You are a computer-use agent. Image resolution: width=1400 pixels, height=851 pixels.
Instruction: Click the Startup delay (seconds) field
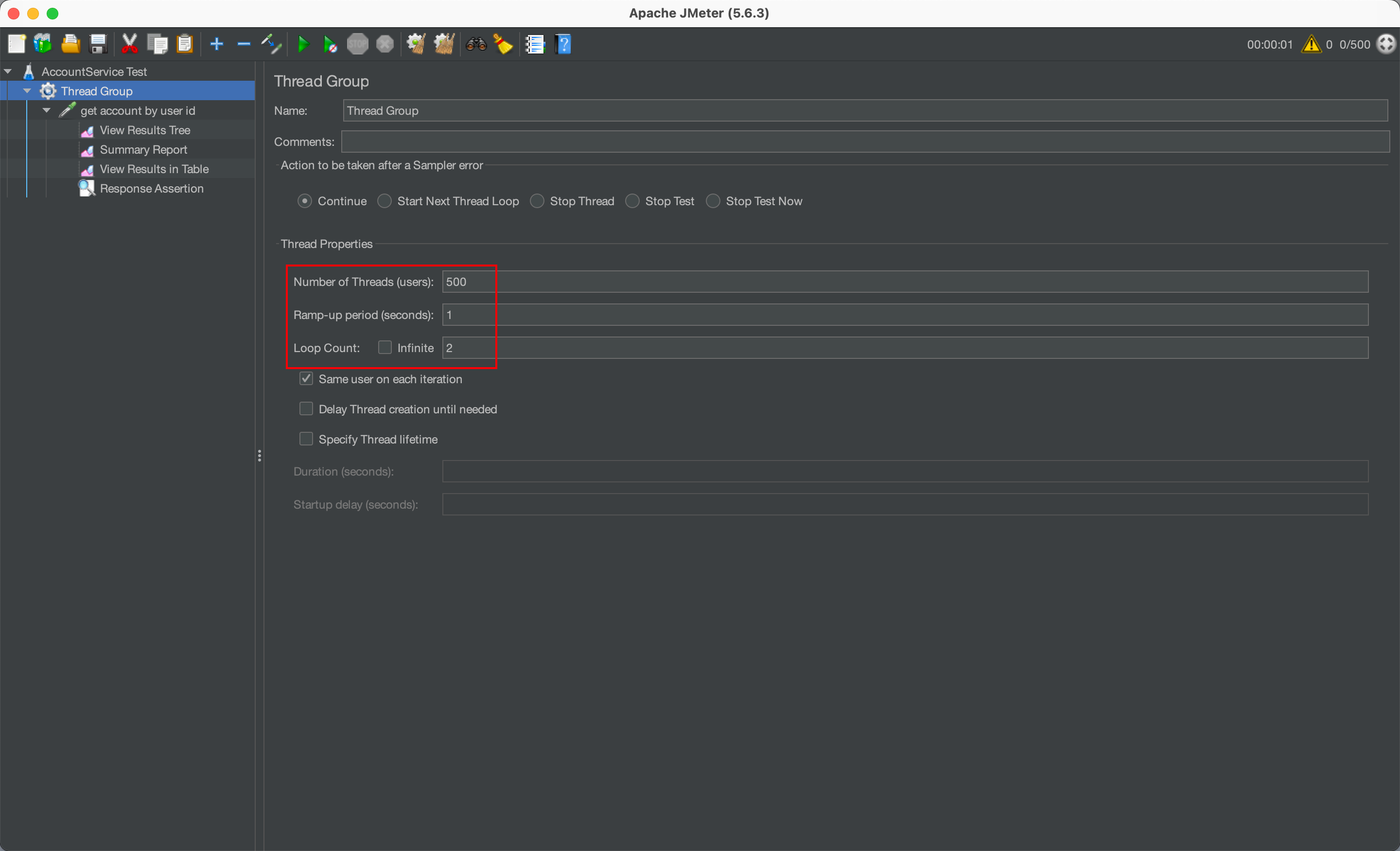(905, 504)
